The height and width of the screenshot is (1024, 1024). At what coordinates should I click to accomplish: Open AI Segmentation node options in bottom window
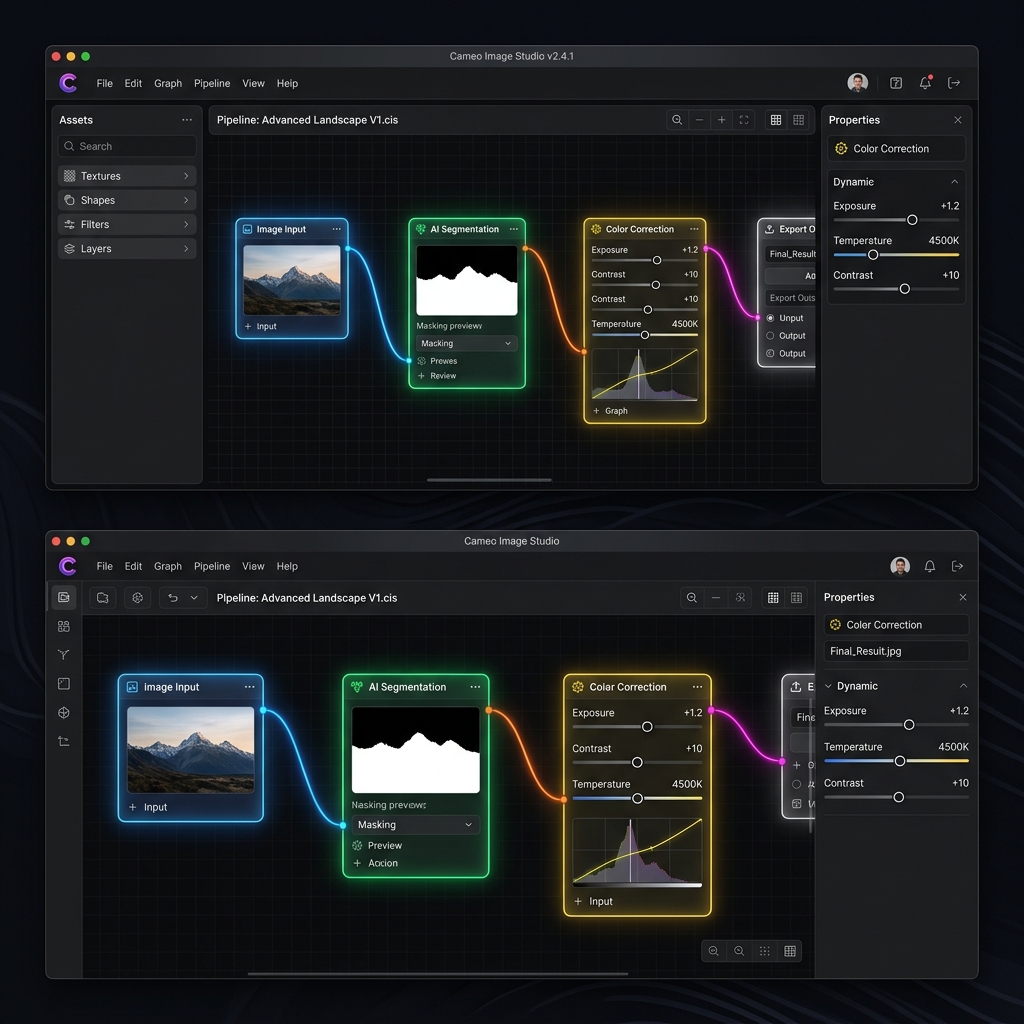(x=475, y=687)
